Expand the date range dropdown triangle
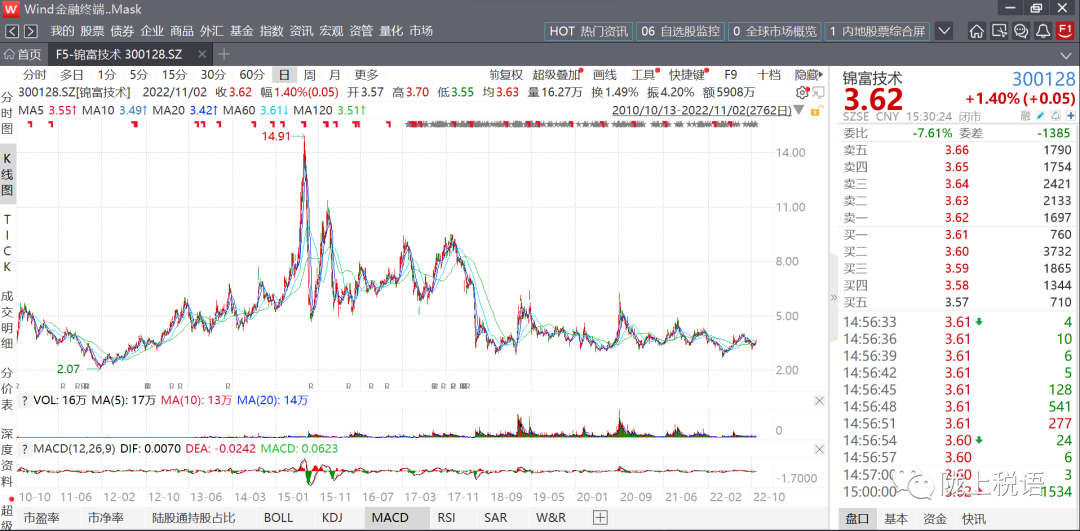1080x531 pixels. click(799, 110)
